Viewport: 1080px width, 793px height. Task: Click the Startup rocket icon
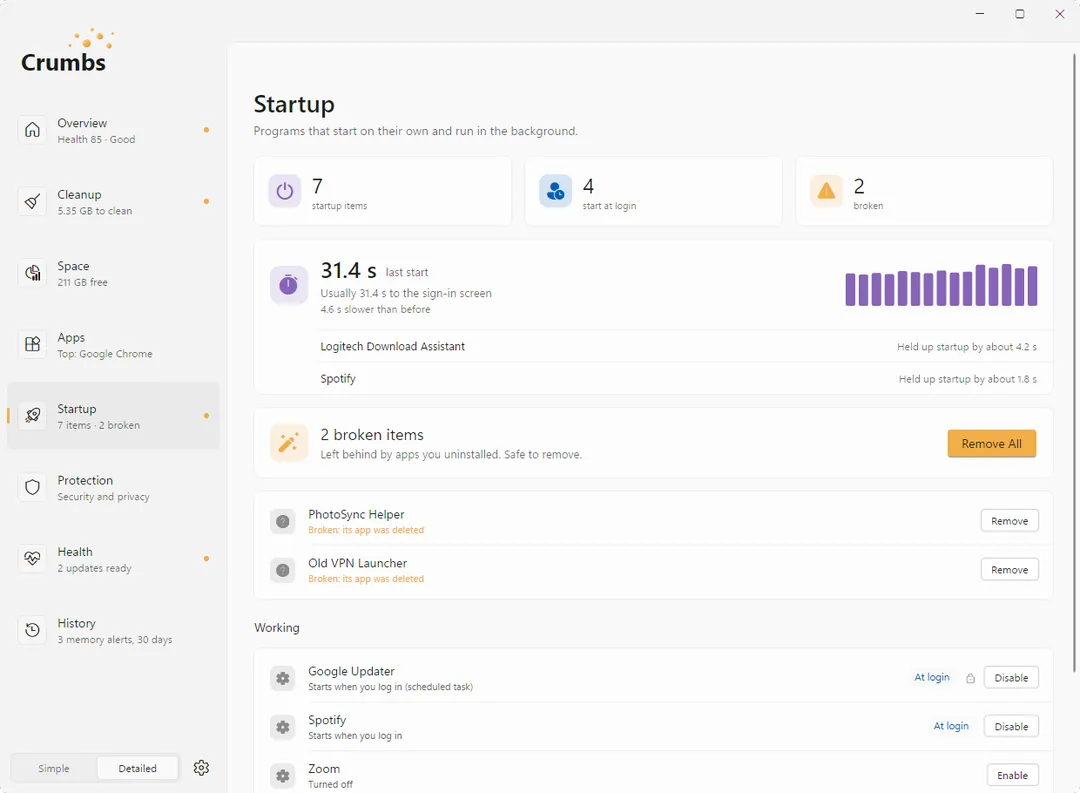pos(32,415)
